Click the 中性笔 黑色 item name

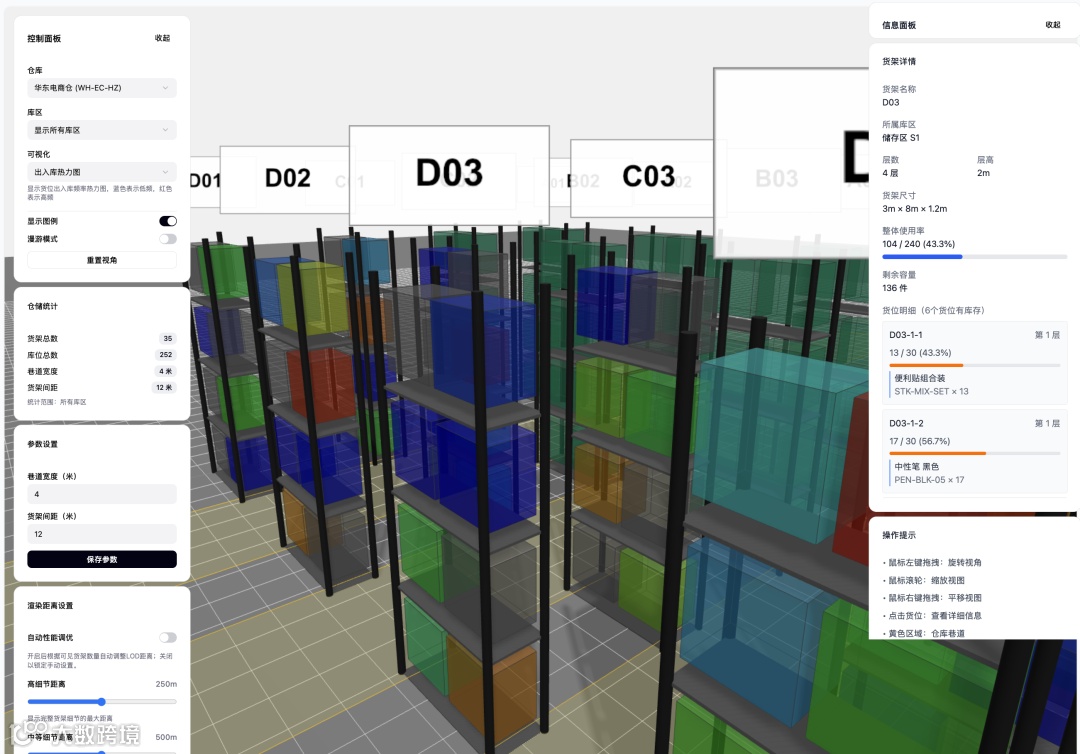pos(916,466)
